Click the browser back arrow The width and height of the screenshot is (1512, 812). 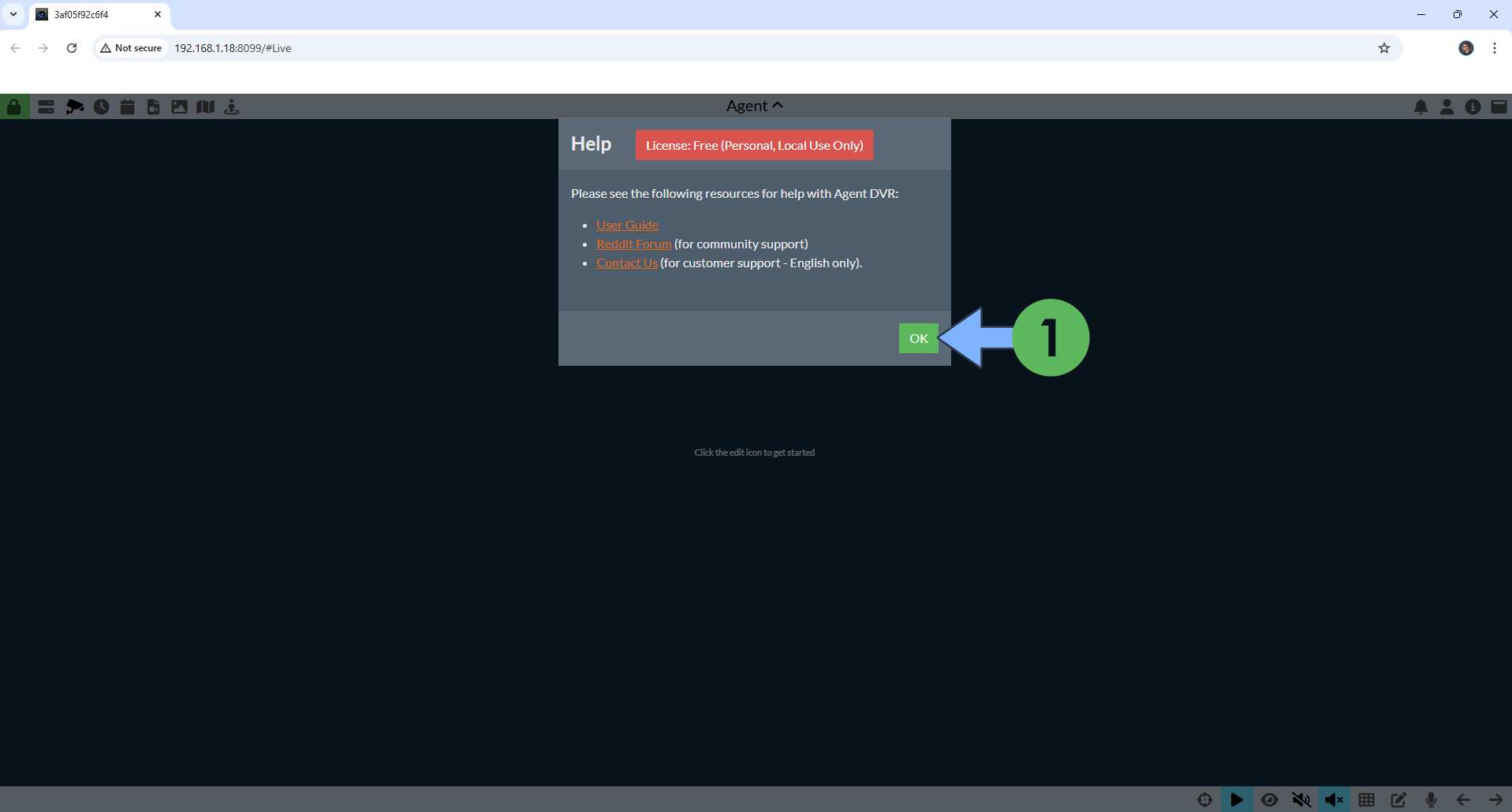15,48
